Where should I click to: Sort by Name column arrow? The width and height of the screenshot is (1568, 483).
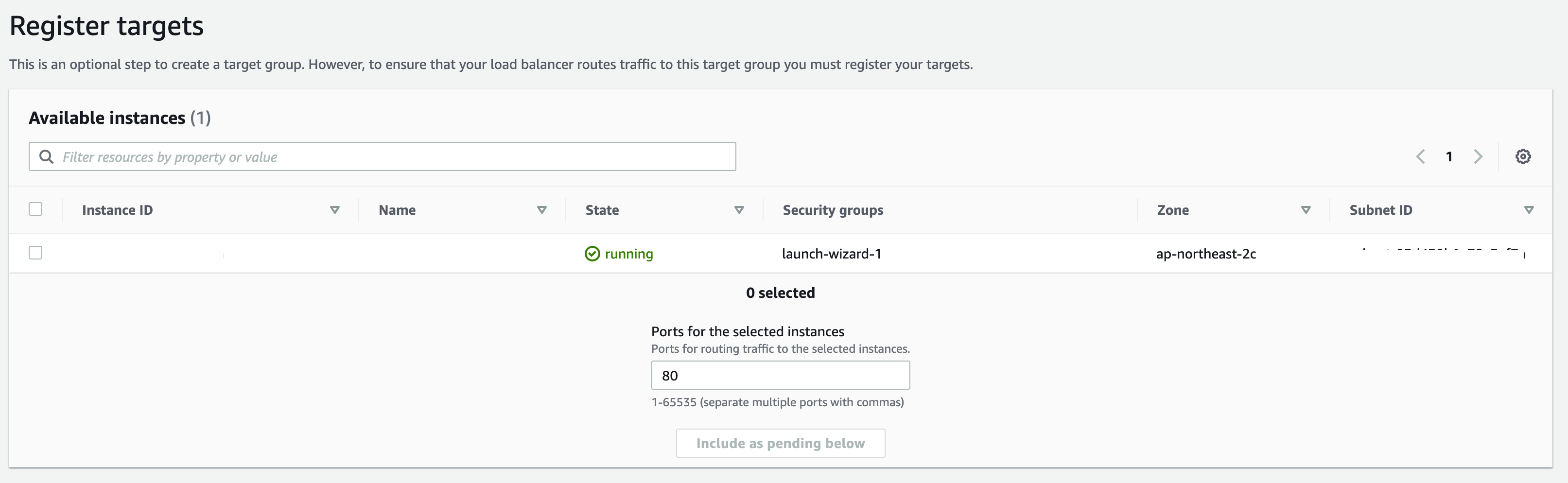click(x=541, y=210)
